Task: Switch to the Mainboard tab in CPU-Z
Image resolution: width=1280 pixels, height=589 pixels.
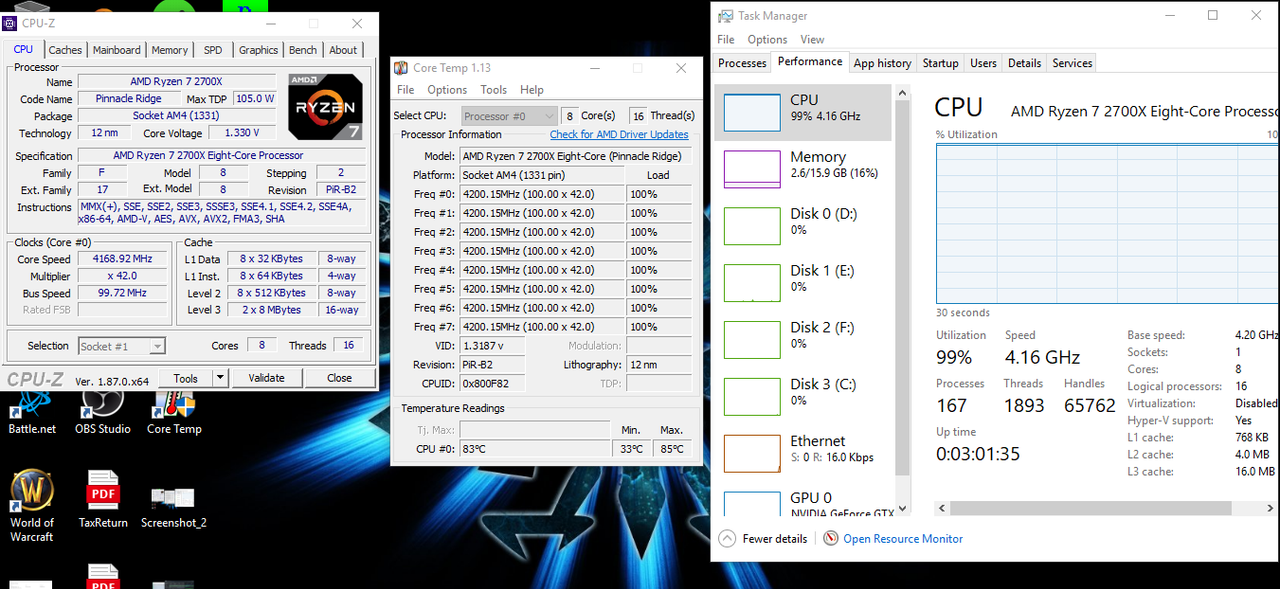Action: (x=117, y=50)
